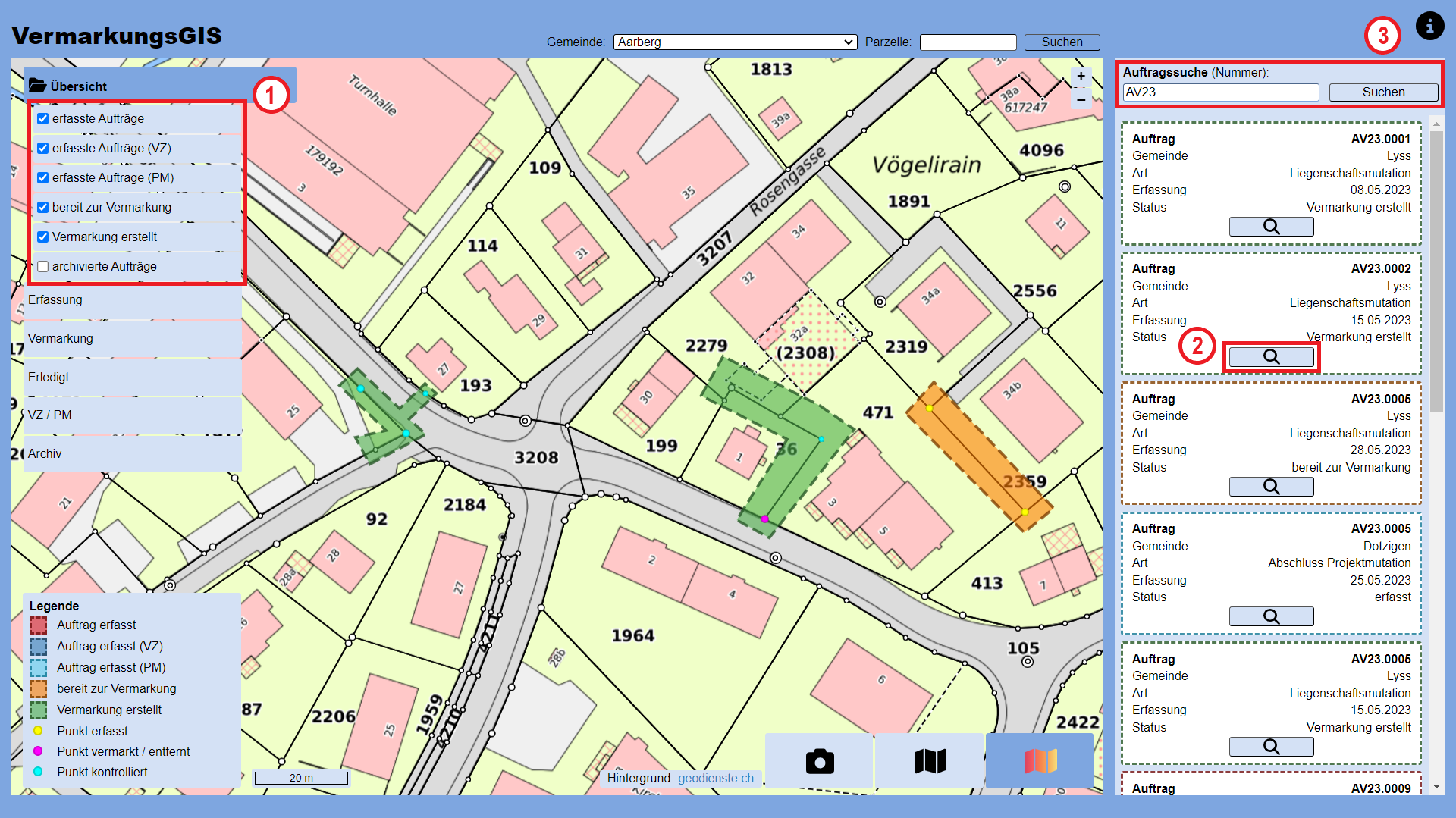Zoom in using the plus button on map

(x=1080, y=76)
